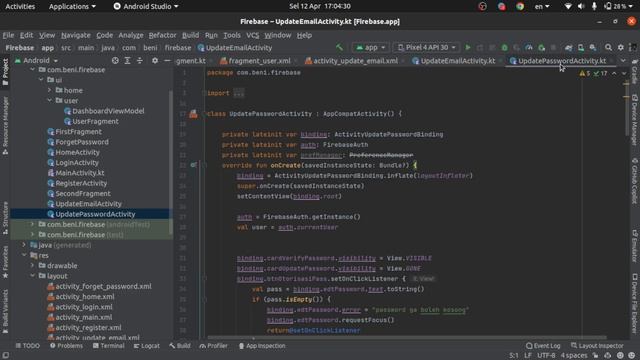640x360 pixels.
Task: Run the app with green play button
Action: pyautogui.click(x=468, y=47)
